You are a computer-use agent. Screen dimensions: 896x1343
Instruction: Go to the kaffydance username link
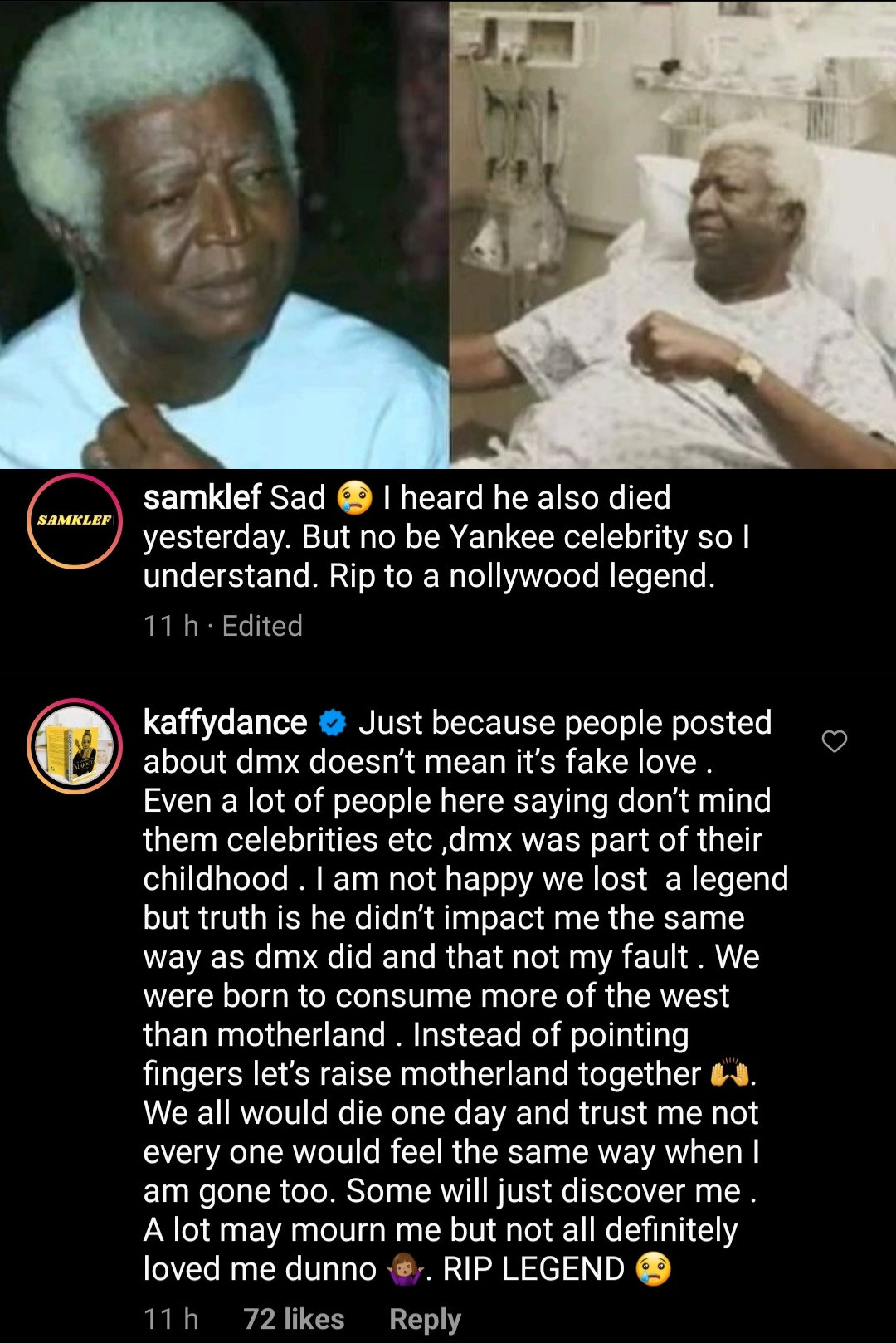pyautogui.click(x=225, y=723)
